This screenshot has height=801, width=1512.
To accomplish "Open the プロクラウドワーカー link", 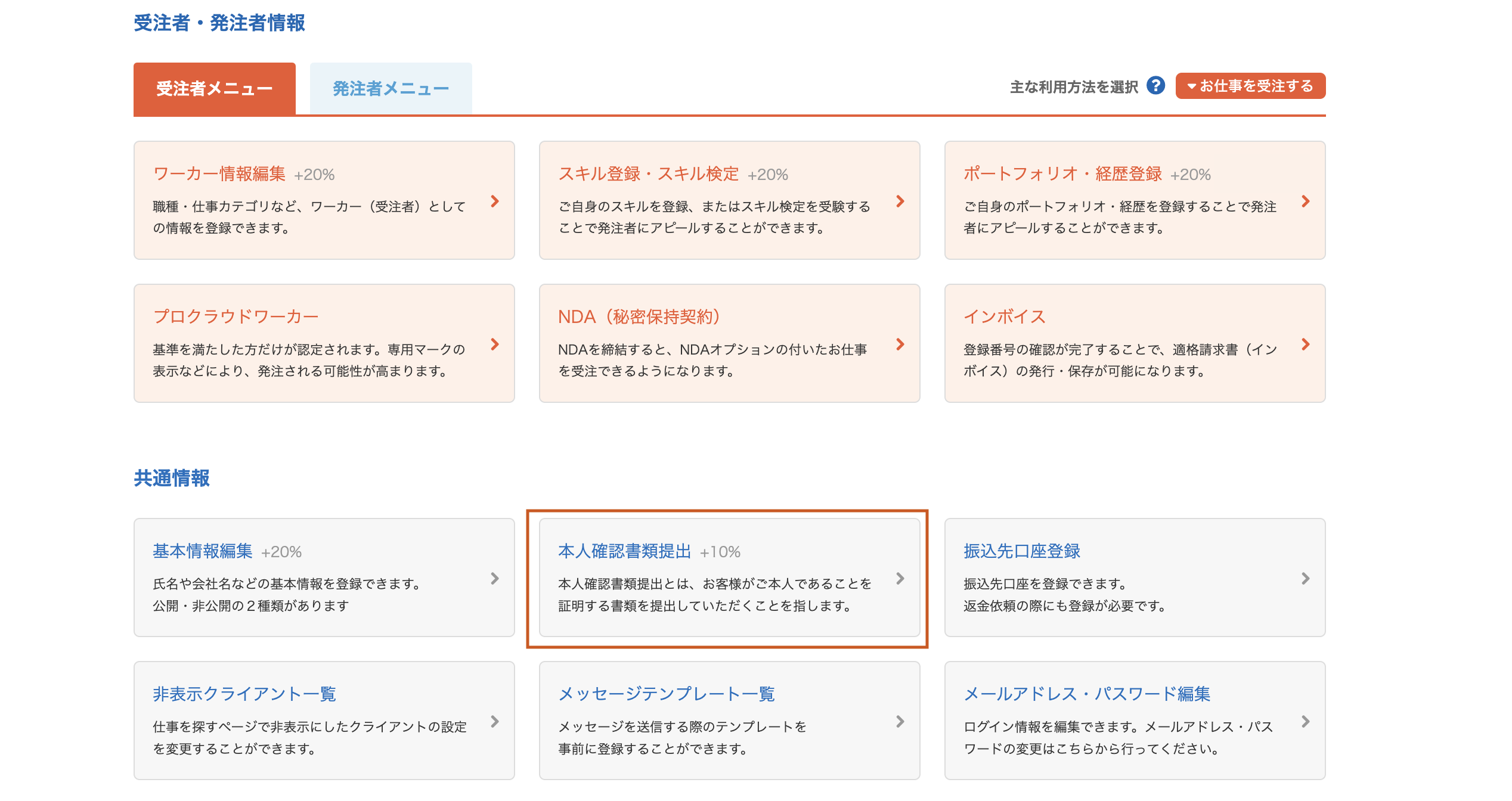I will (236, 316).
